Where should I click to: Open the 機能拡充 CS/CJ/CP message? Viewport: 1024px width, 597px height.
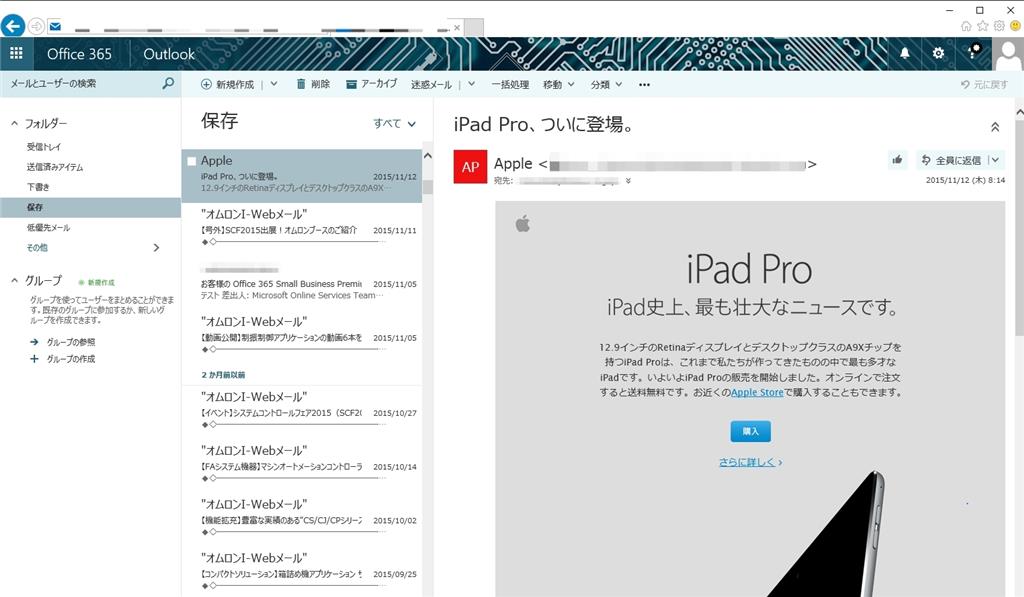pos(302,519)
